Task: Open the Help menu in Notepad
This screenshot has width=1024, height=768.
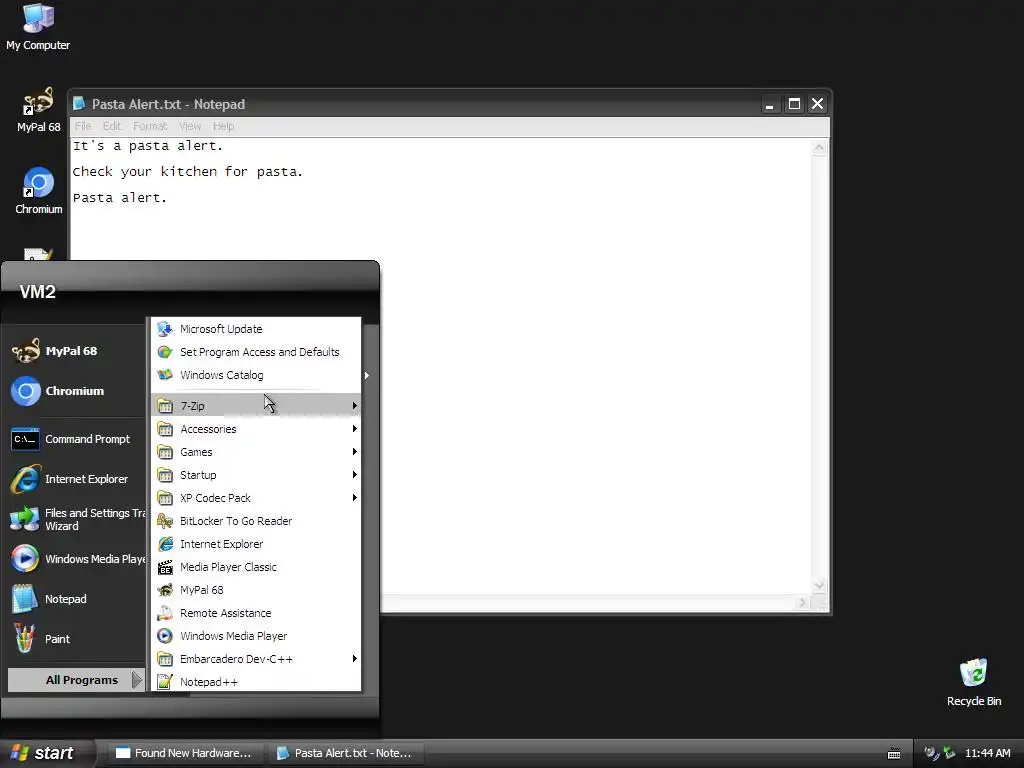Action: click(x=223, y=126)
